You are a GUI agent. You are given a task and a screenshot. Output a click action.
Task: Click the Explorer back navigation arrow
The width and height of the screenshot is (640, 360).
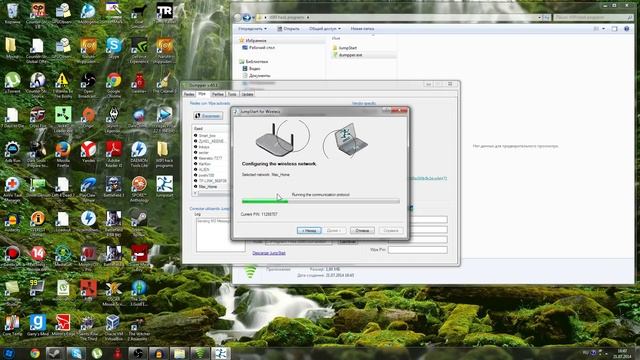click(238, 18)
